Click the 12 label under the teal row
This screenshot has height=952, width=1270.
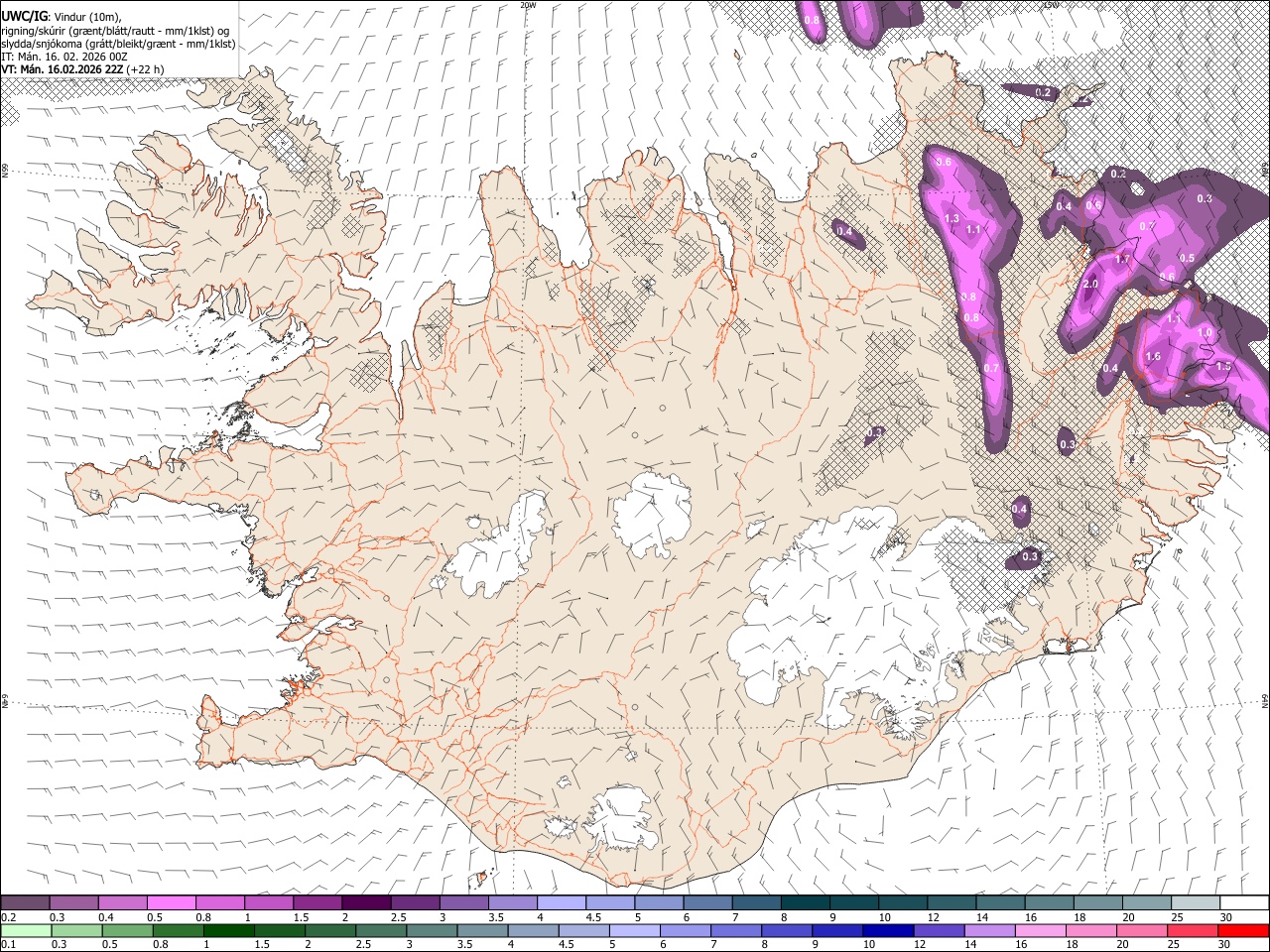coord(934,917)
